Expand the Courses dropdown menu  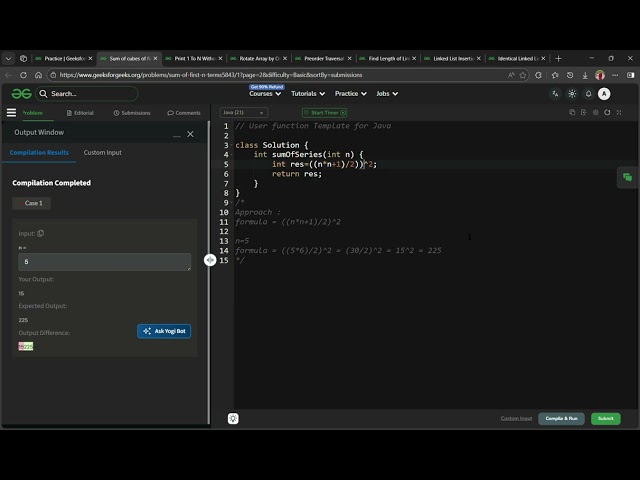click(265, 94)
